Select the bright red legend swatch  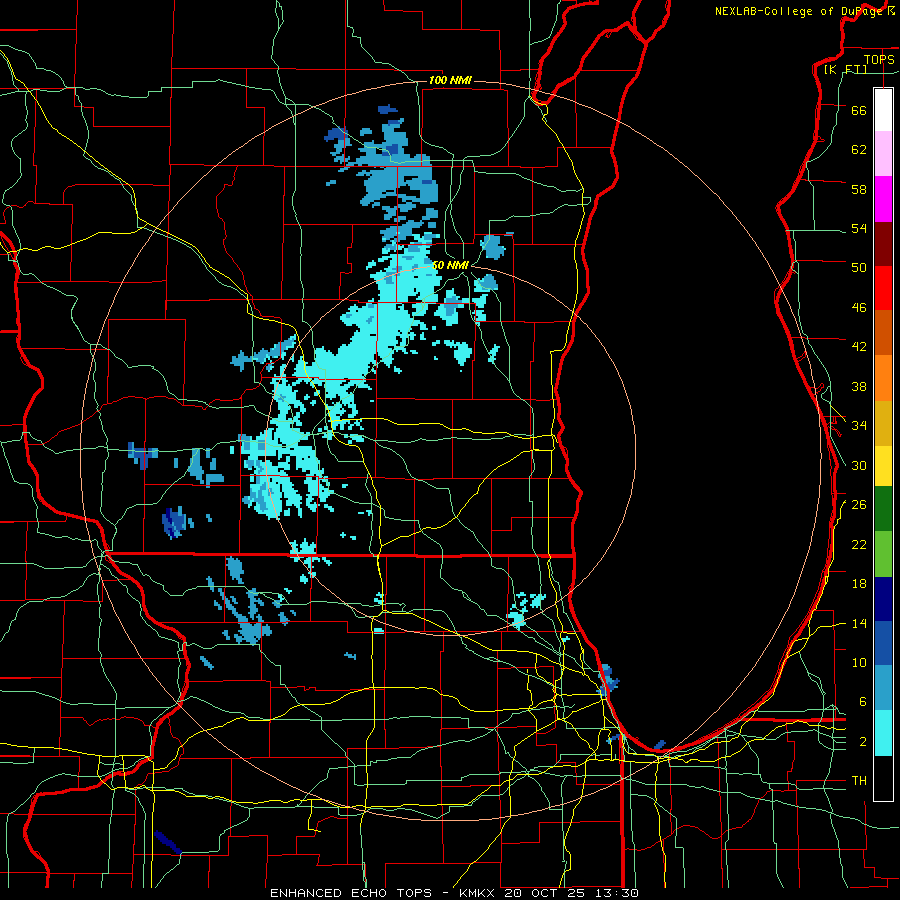point(883,288)
